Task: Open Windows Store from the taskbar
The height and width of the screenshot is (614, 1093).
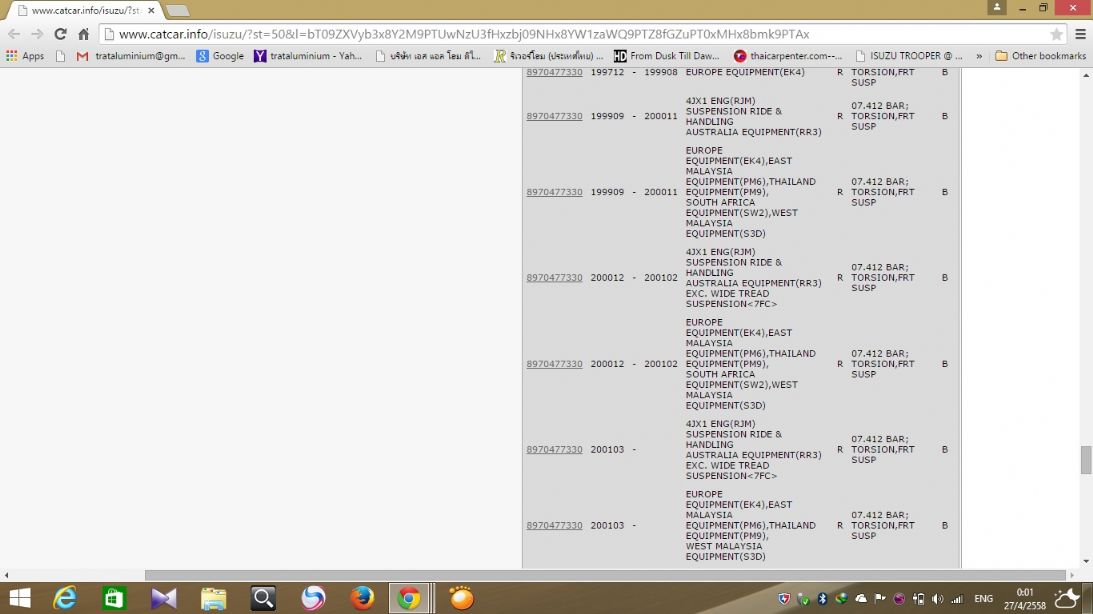Action: coord(114,598)
